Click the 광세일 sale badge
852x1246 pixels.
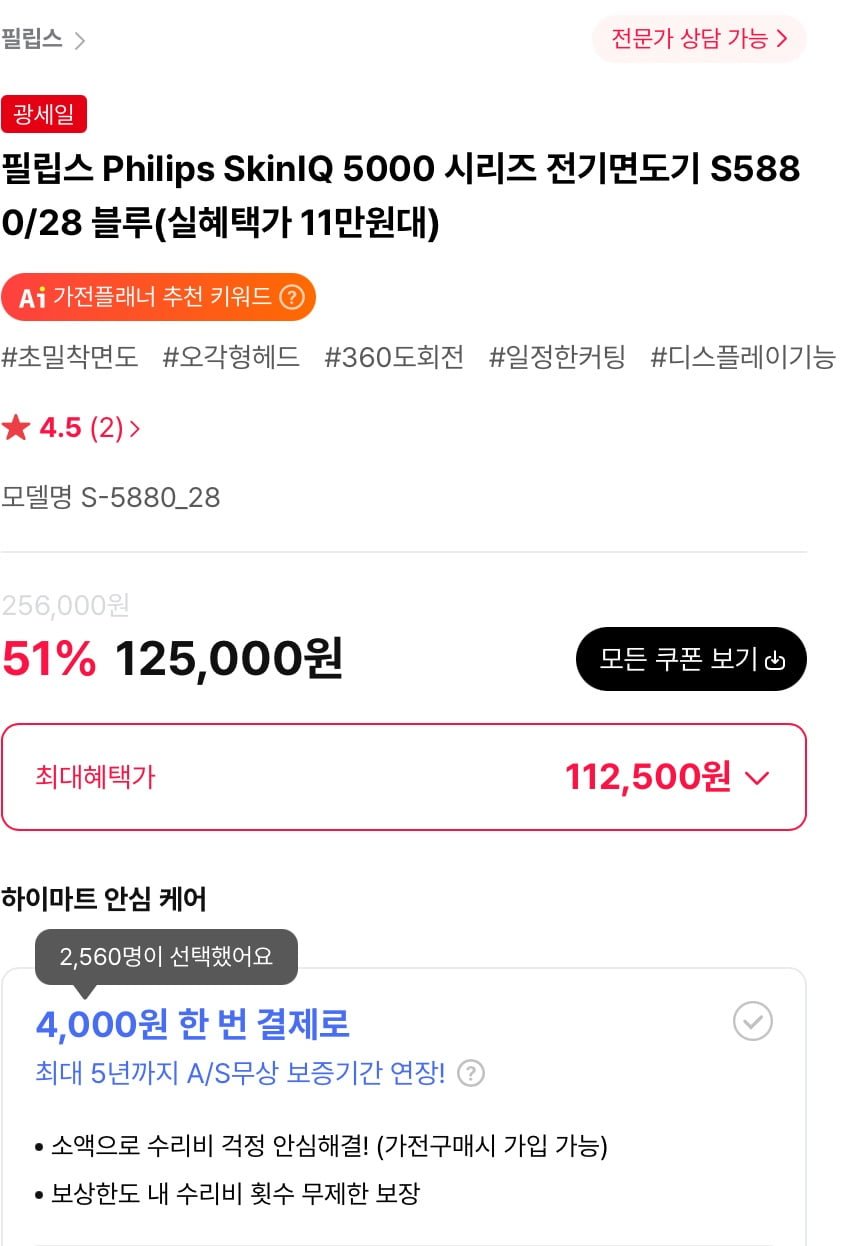pyautogui.click(x=44, y=114)
